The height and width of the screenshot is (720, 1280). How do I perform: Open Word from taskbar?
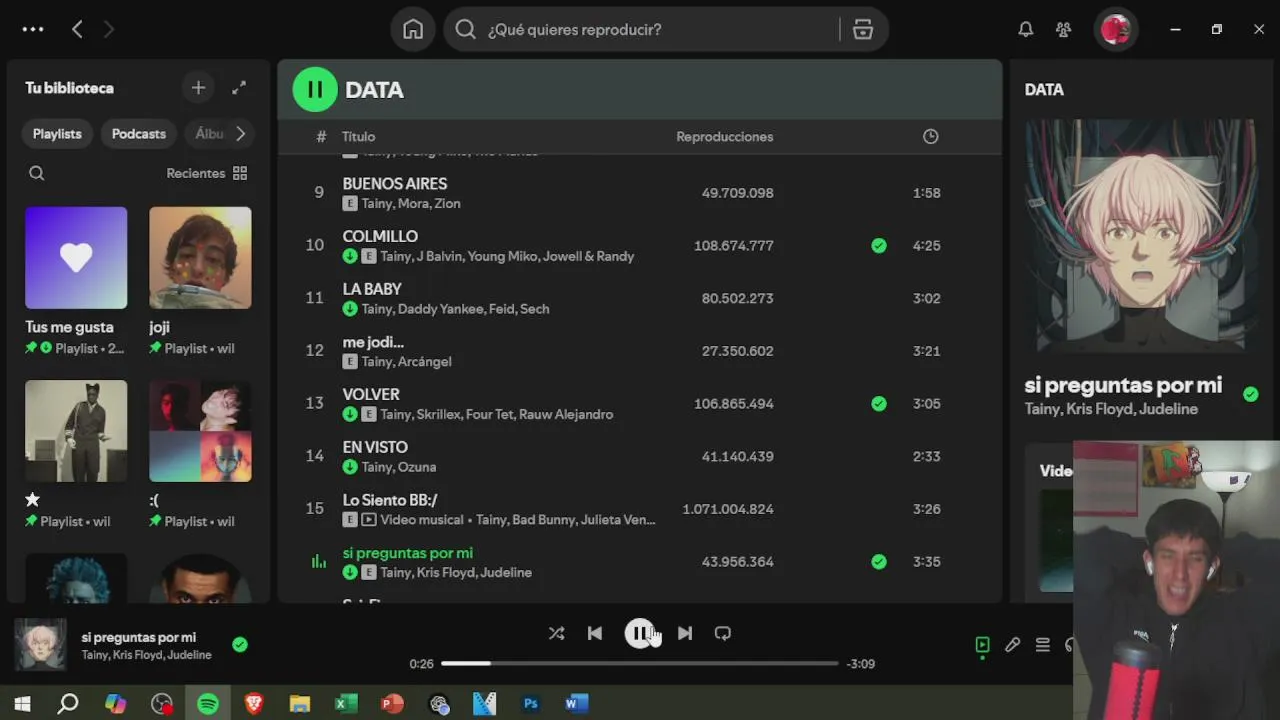tap(576, 704)
